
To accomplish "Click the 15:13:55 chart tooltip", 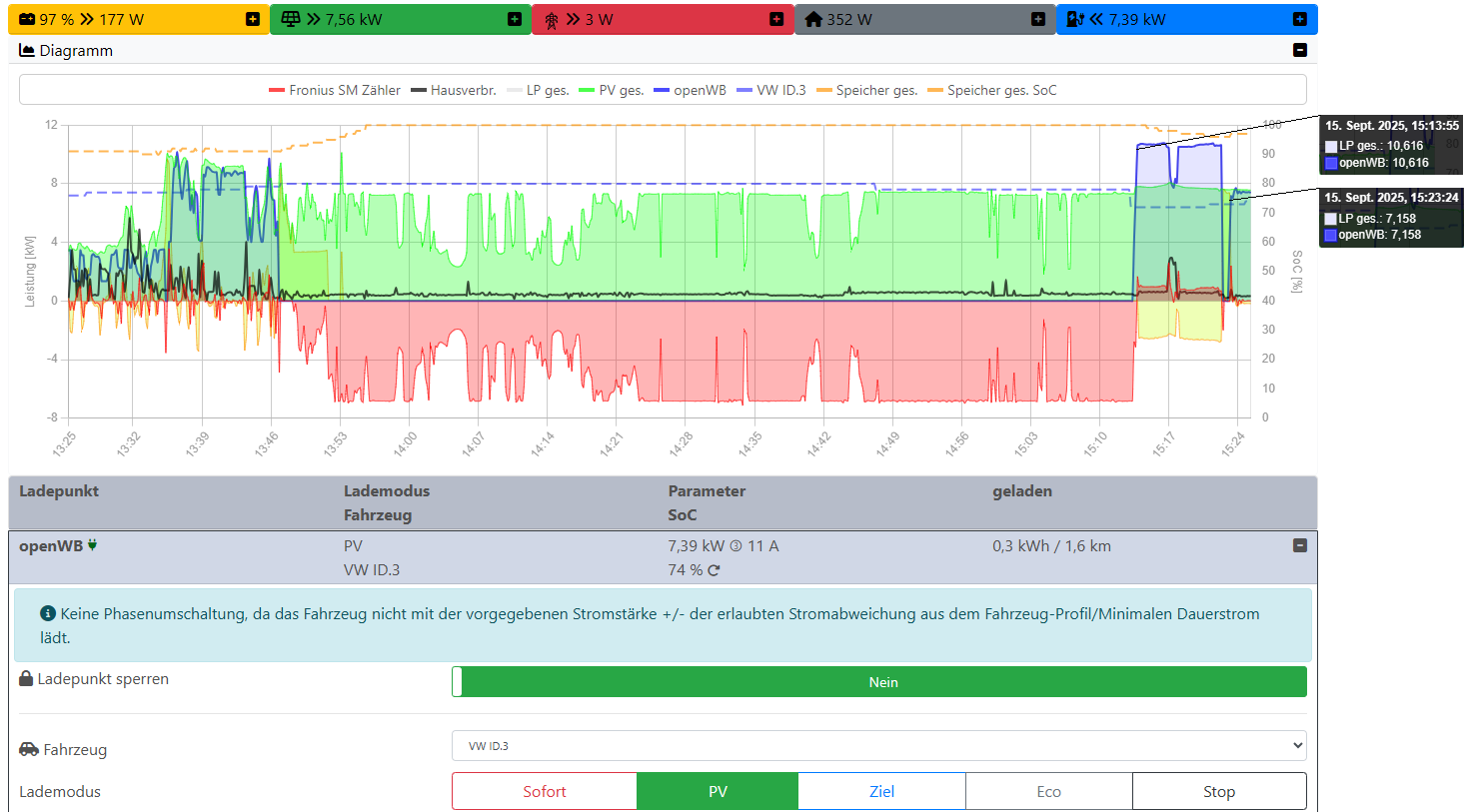I will (x=1391, y=145).
